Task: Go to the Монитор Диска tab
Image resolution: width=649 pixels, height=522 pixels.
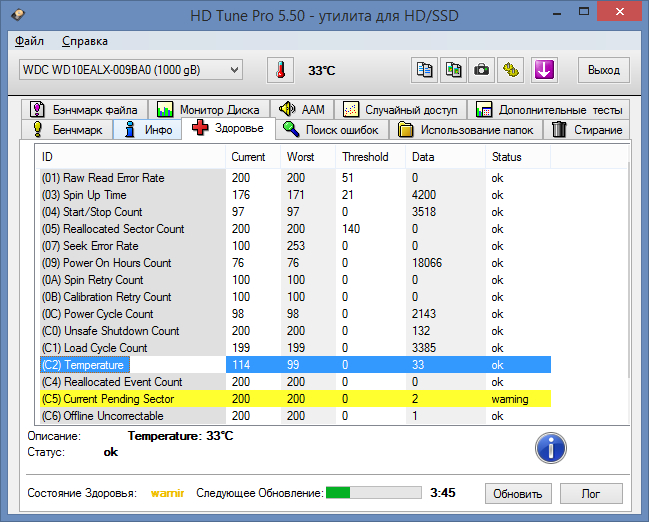Action: pyautogui.click(x=207, y=109)
